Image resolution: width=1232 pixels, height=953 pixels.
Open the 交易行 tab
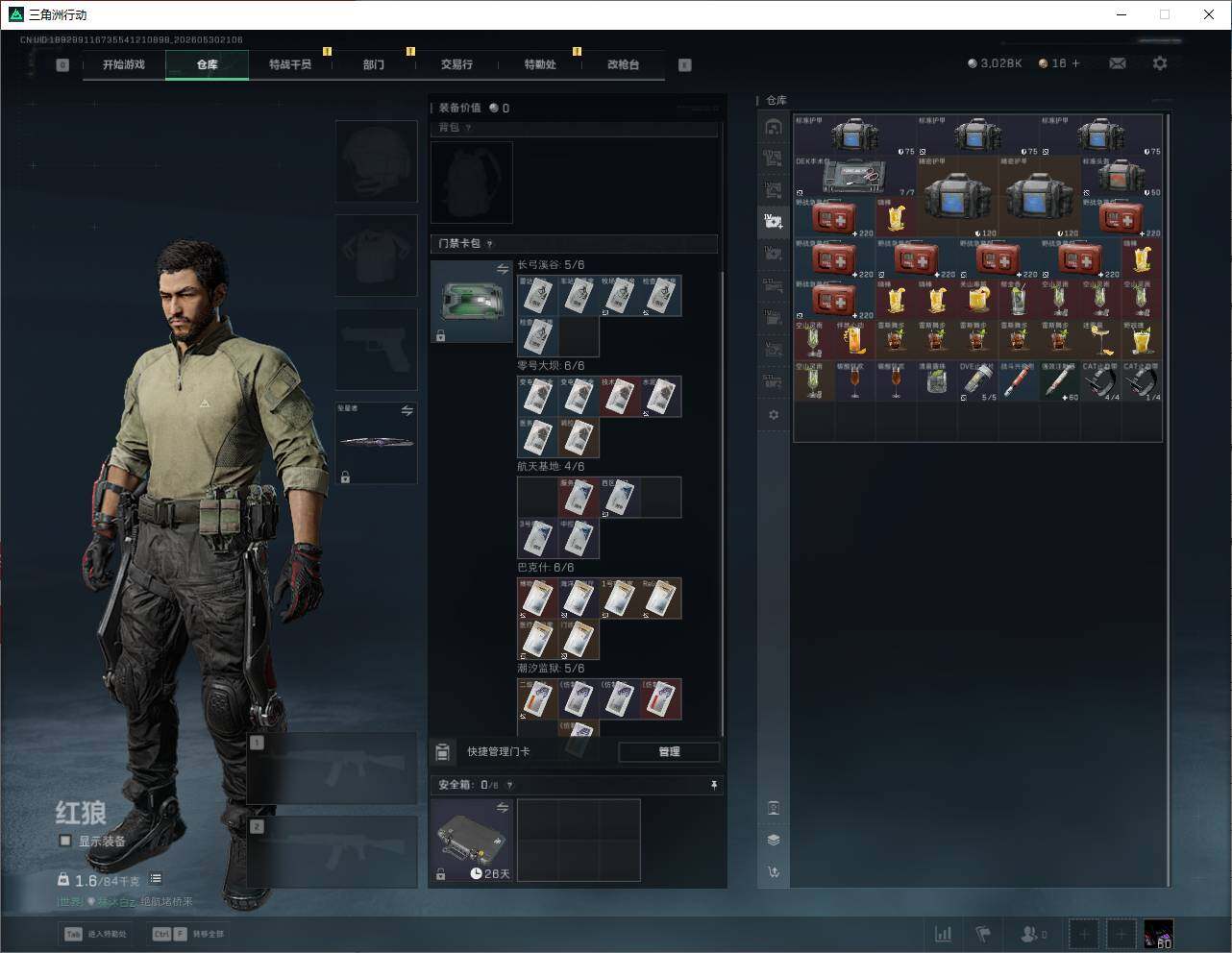tap(456, 64)
